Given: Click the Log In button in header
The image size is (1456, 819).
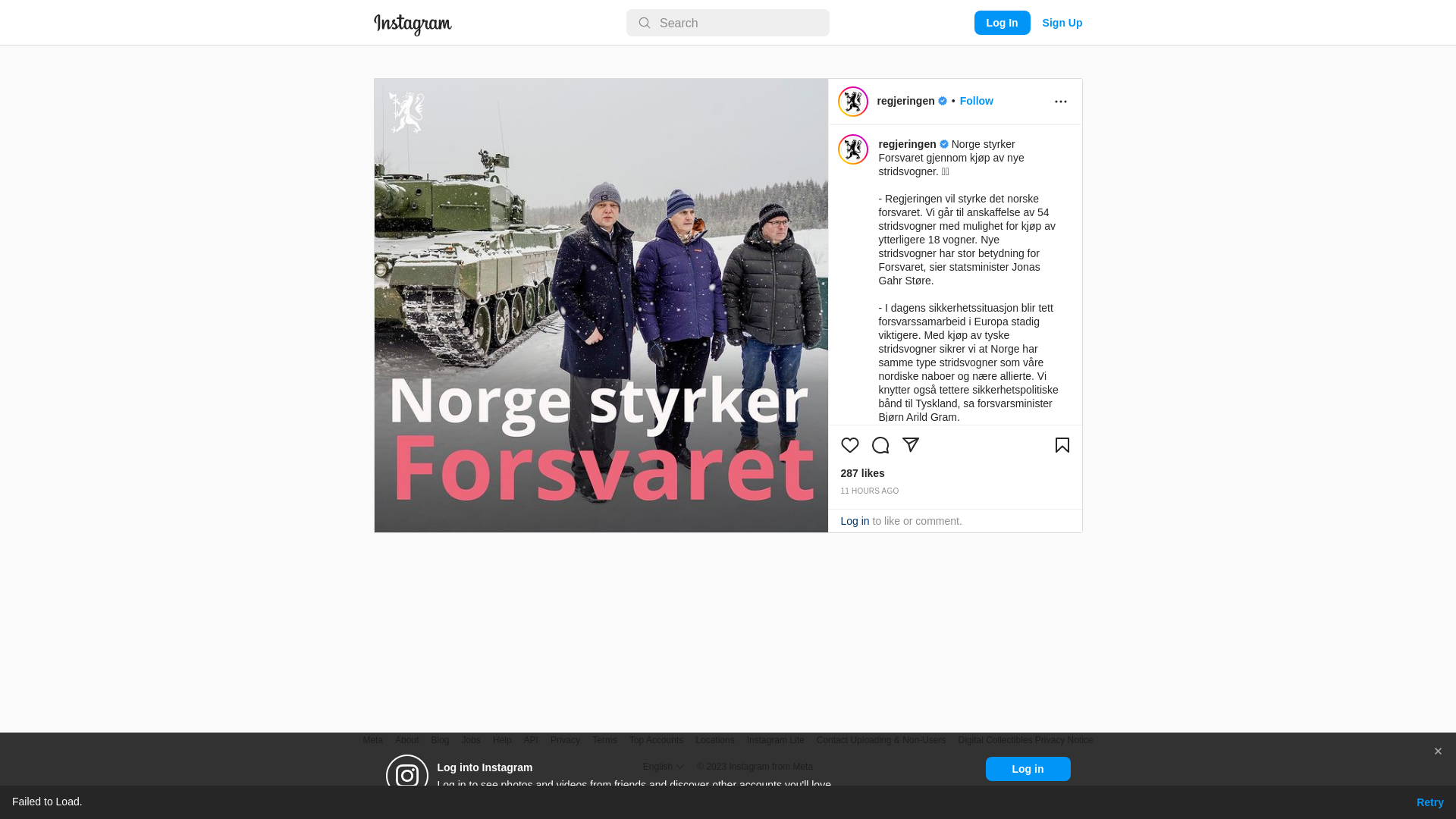Looking at the screenshot, I should pyautogui.click(x=1002, y=23).
